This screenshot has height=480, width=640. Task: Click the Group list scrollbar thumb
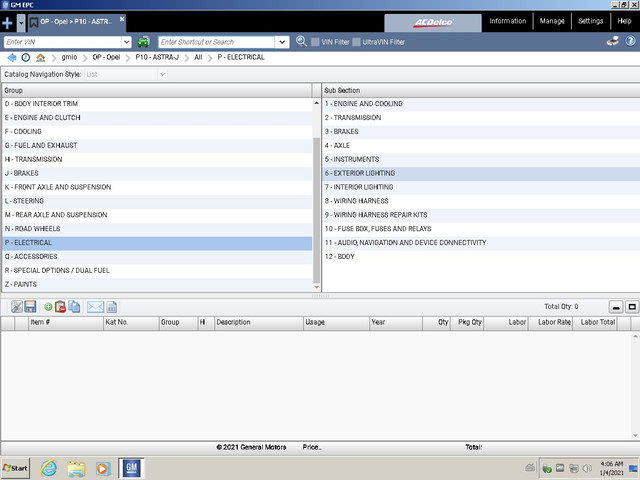pyautogui.click(x=316, y=210)
